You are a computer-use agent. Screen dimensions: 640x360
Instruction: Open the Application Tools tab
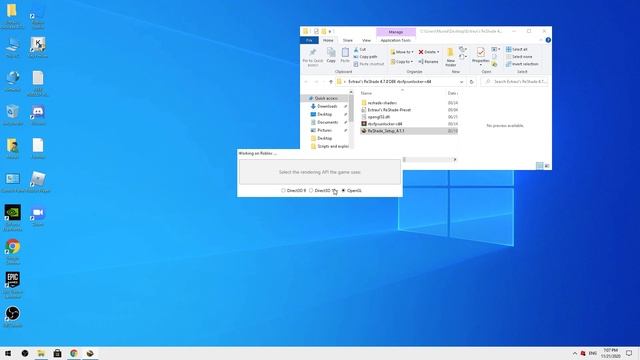pos(395,40)
